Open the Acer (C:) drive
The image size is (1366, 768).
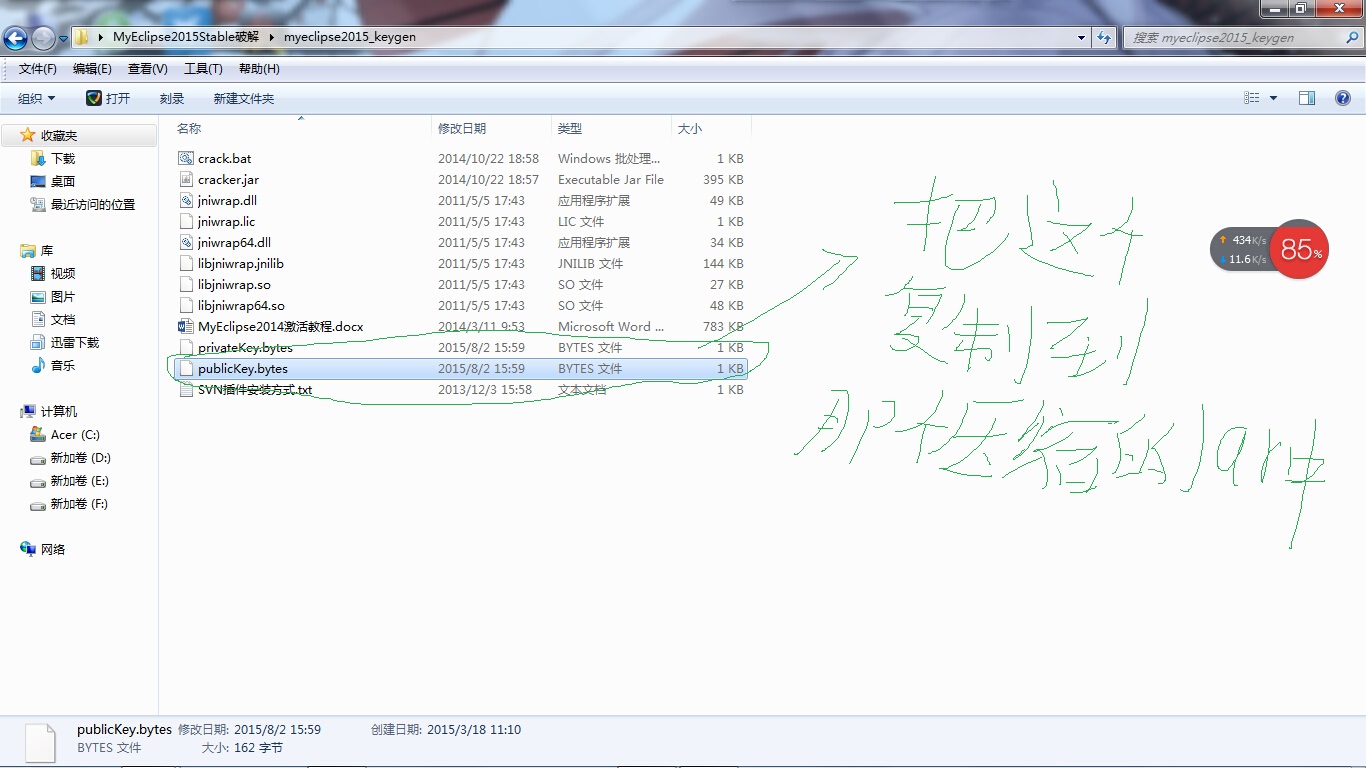tap(75, 435)
